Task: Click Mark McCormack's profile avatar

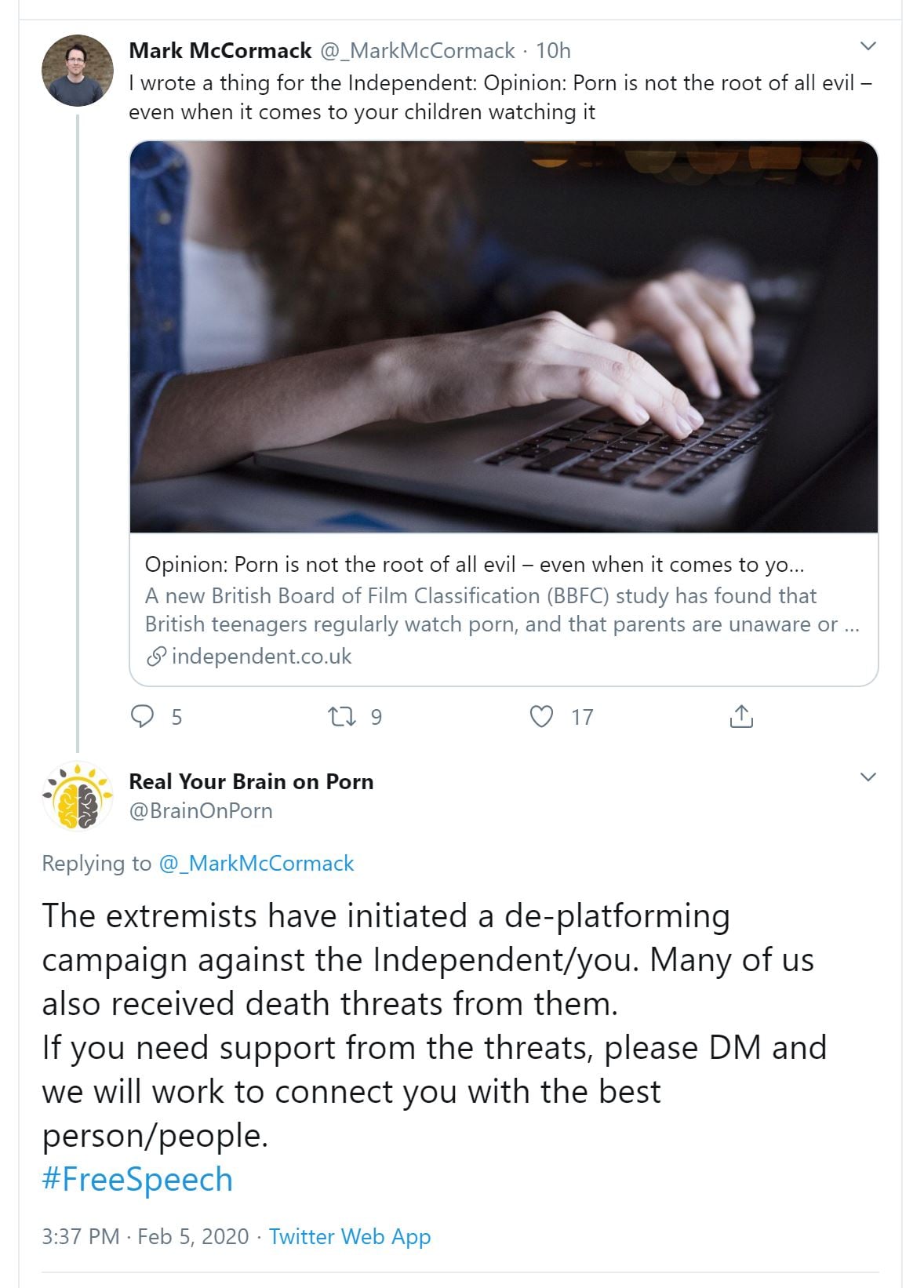Action: [x=77, y=71]
